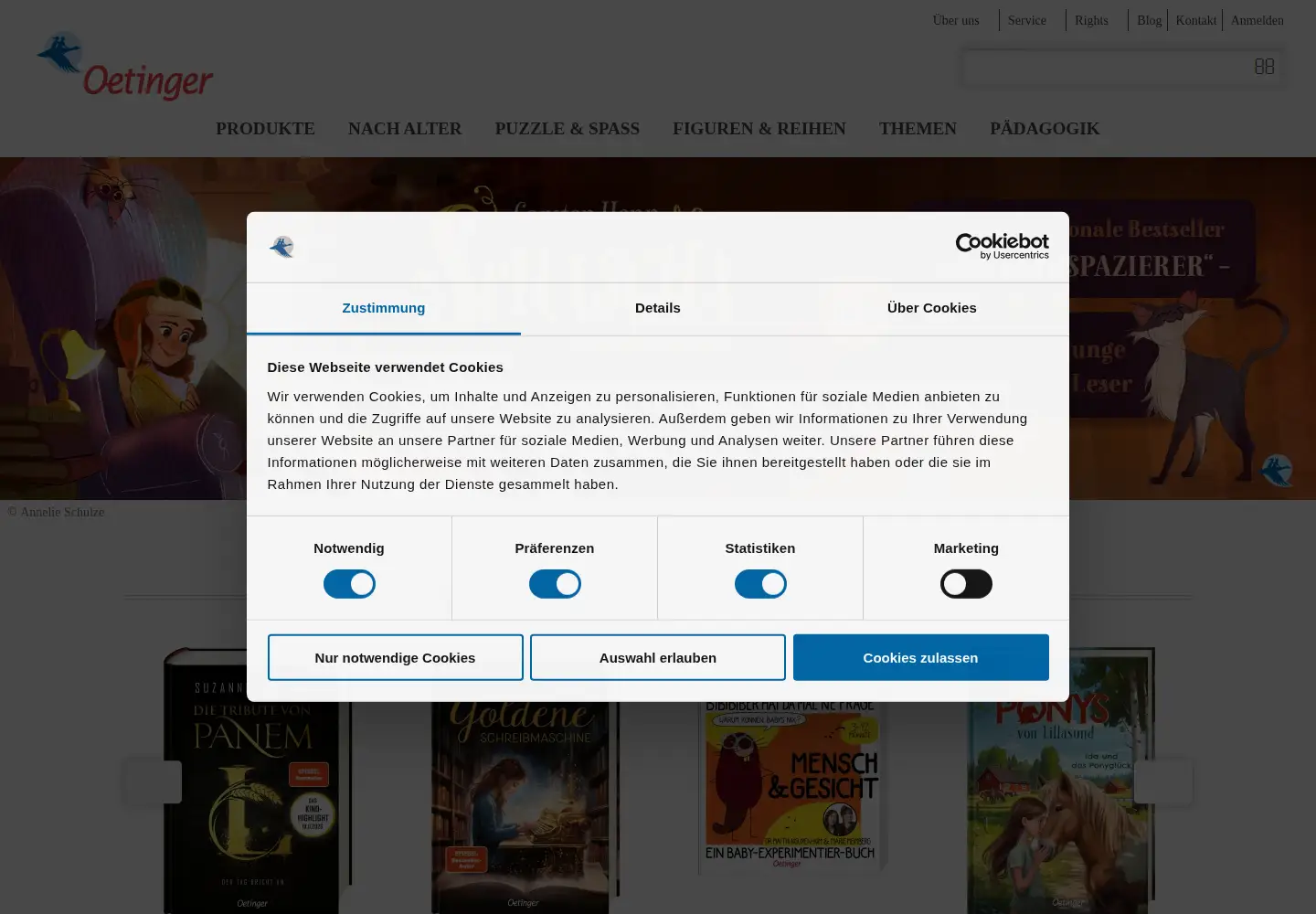
Task: Open the Details tab
Action: click(658, 308)
